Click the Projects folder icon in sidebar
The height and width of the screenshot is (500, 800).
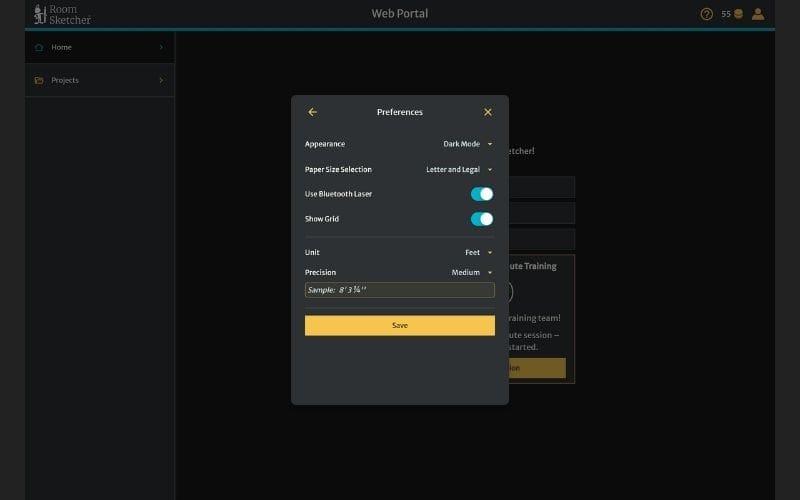(x=39, y=81)
